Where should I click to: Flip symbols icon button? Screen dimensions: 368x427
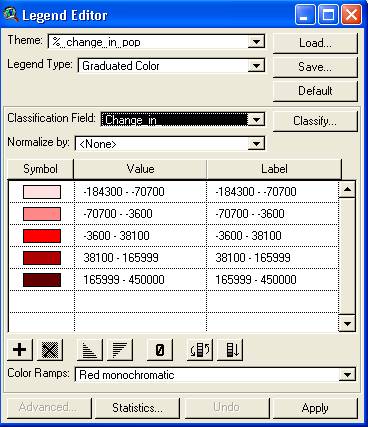[x=200, y=350]
